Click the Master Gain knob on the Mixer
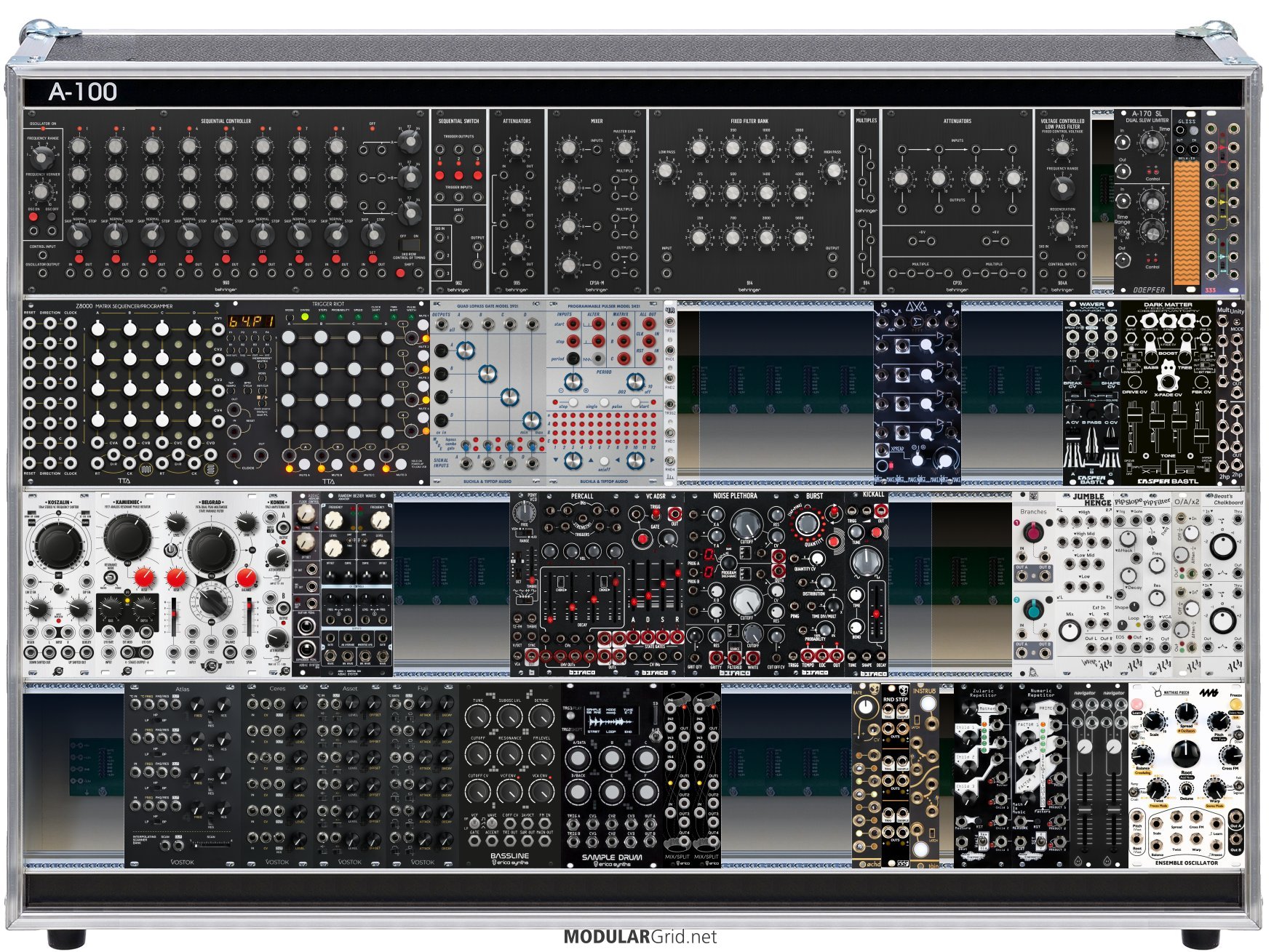This screenshot has height=952, width=1282. coord(624,148)
